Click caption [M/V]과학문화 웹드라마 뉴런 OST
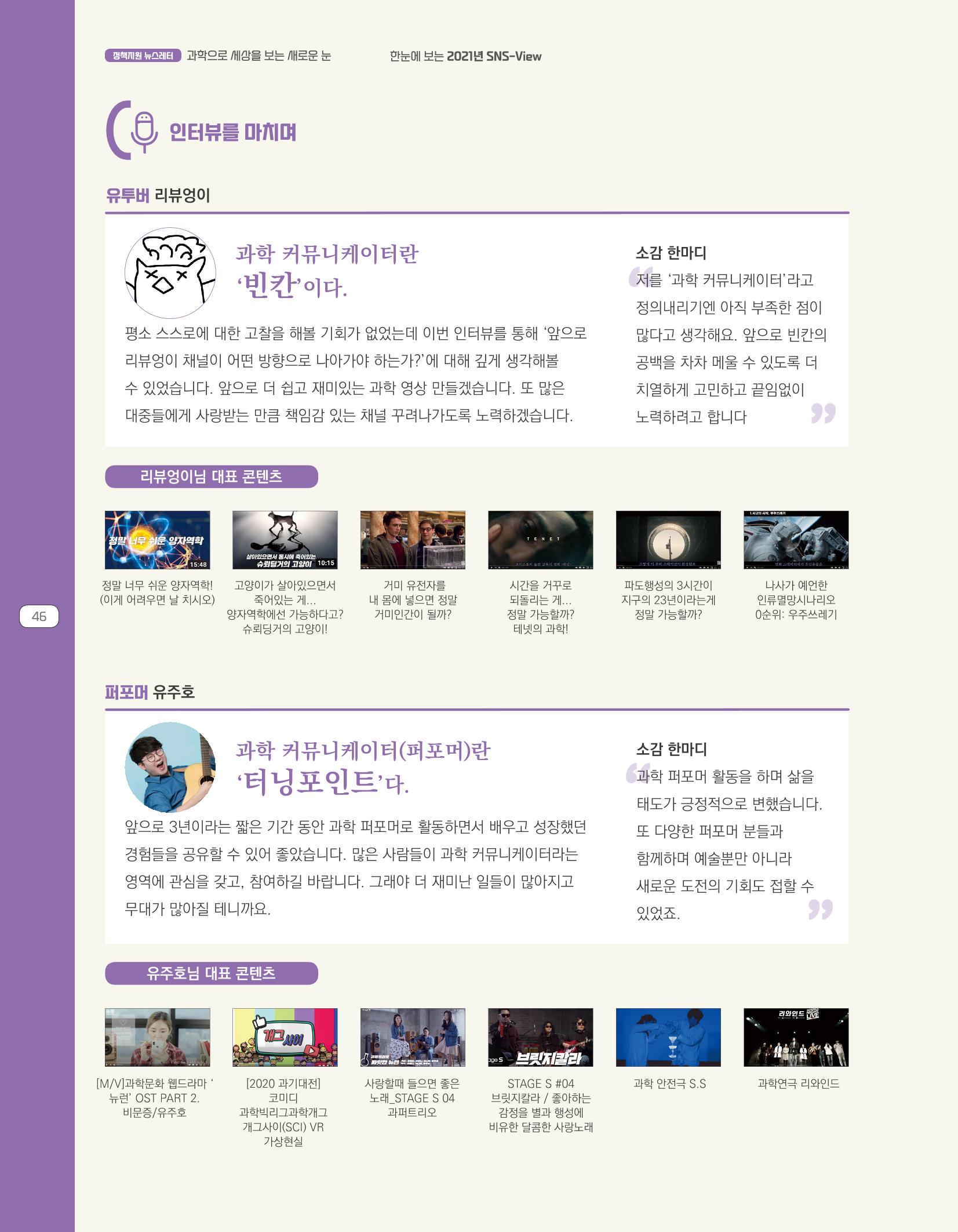 (155, 1097)
